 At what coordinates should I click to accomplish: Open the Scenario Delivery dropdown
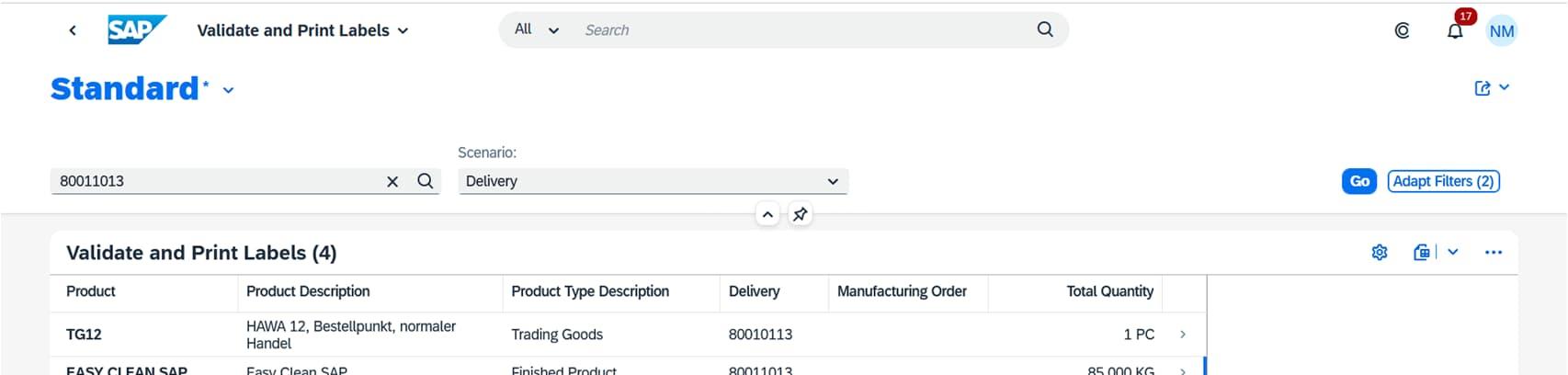coord(653,181)
